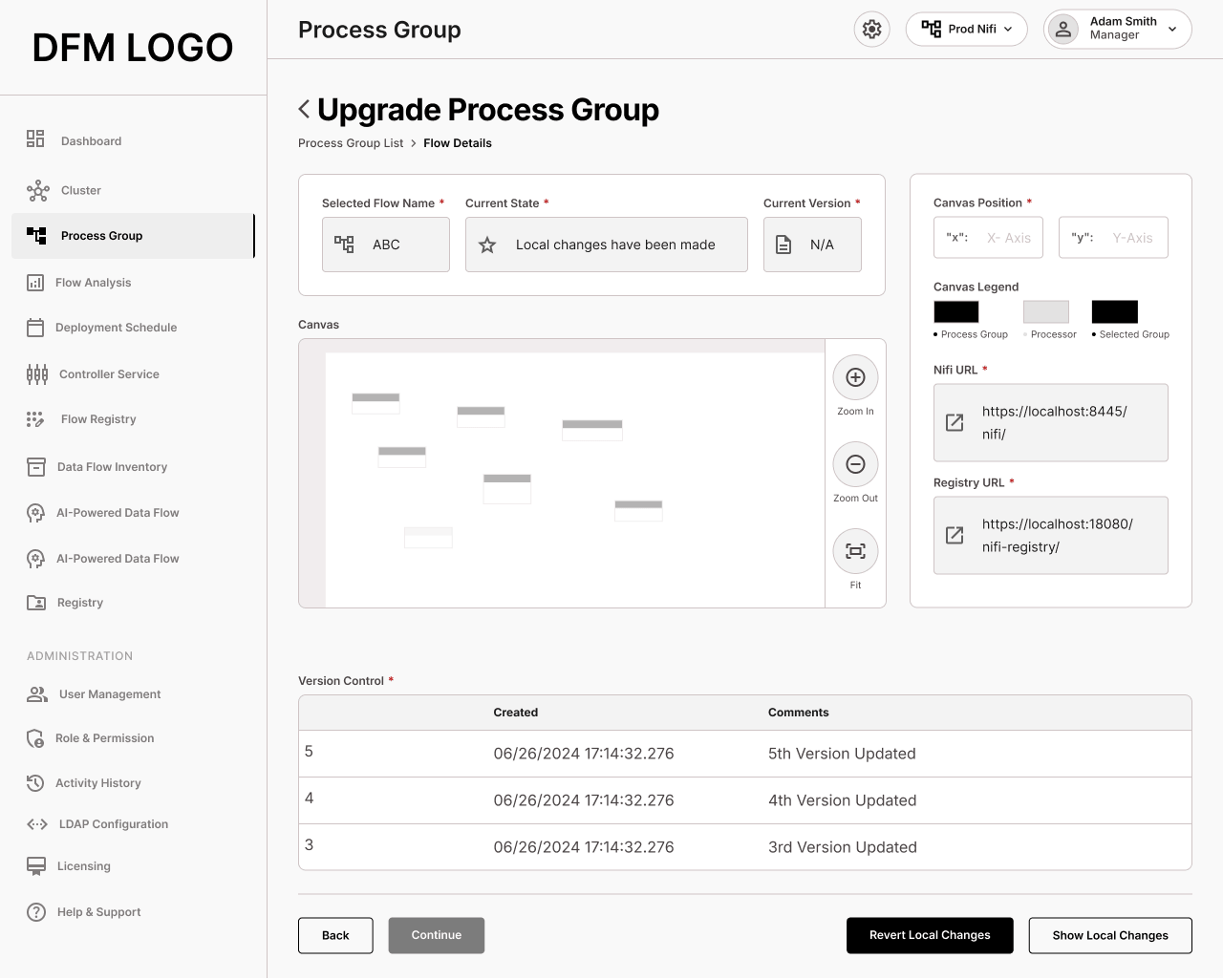Click the Continue button

(437, 936)
